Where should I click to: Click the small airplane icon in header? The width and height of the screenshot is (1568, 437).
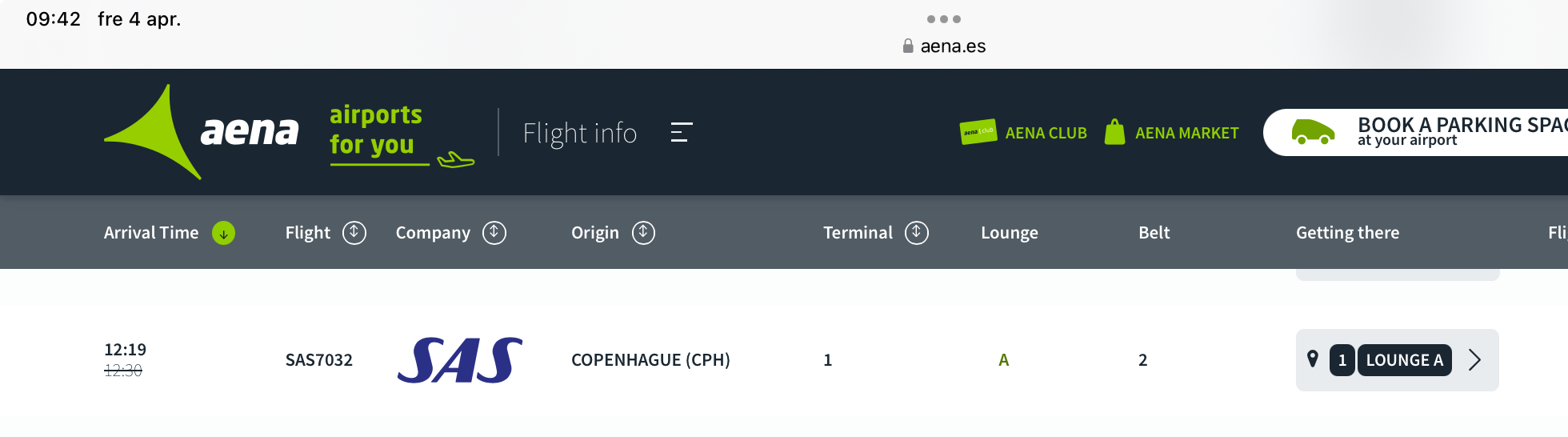[456, 159]
